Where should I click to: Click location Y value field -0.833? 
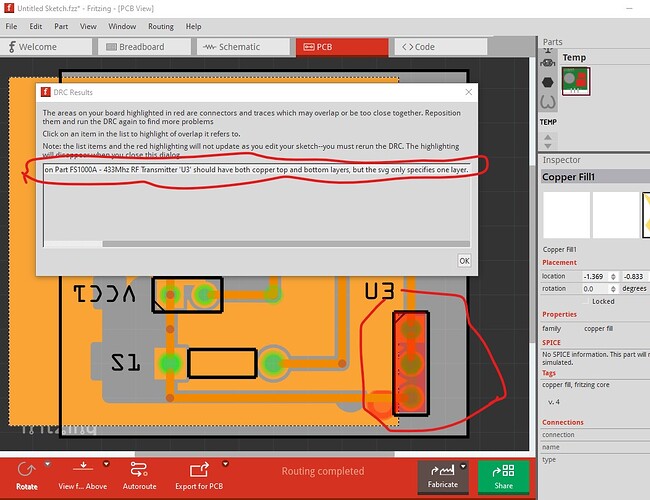pos(634,277)
